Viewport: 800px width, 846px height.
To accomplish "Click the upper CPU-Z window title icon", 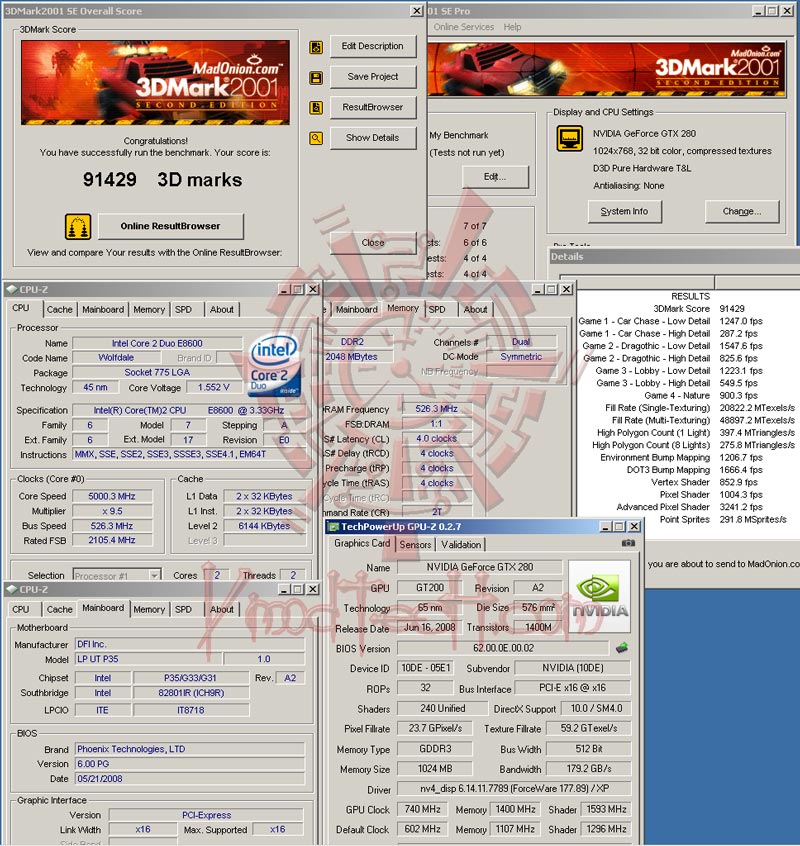I will pos(12,289).
